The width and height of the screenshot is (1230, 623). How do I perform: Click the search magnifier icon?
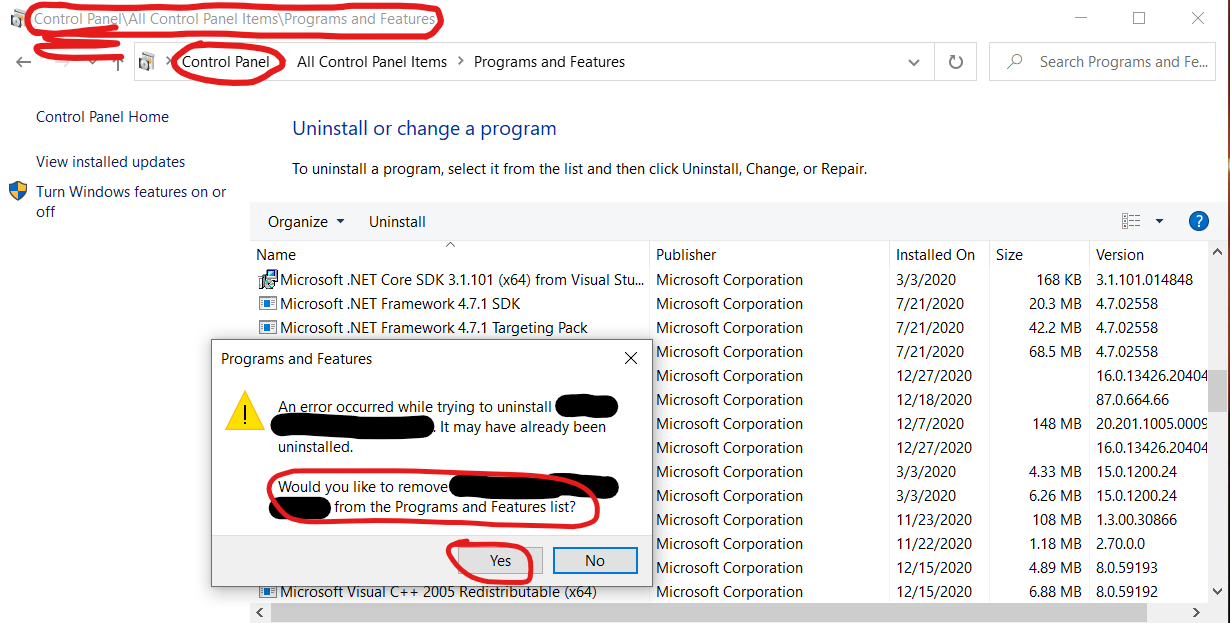click(x=1015, y=62)
